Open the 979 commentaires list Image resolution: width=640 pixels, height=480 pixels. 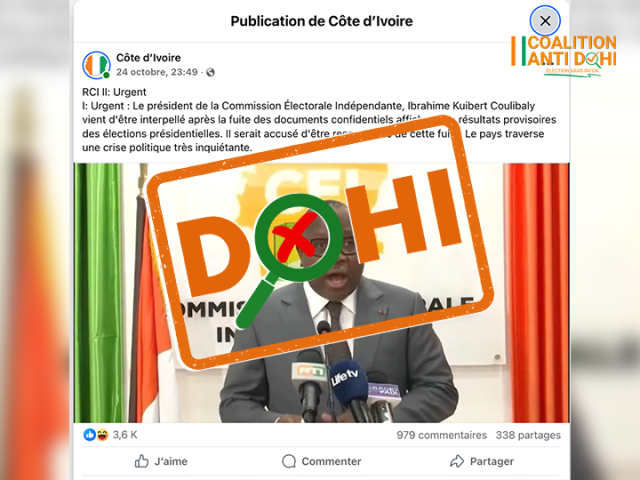[x=442, y=435]
